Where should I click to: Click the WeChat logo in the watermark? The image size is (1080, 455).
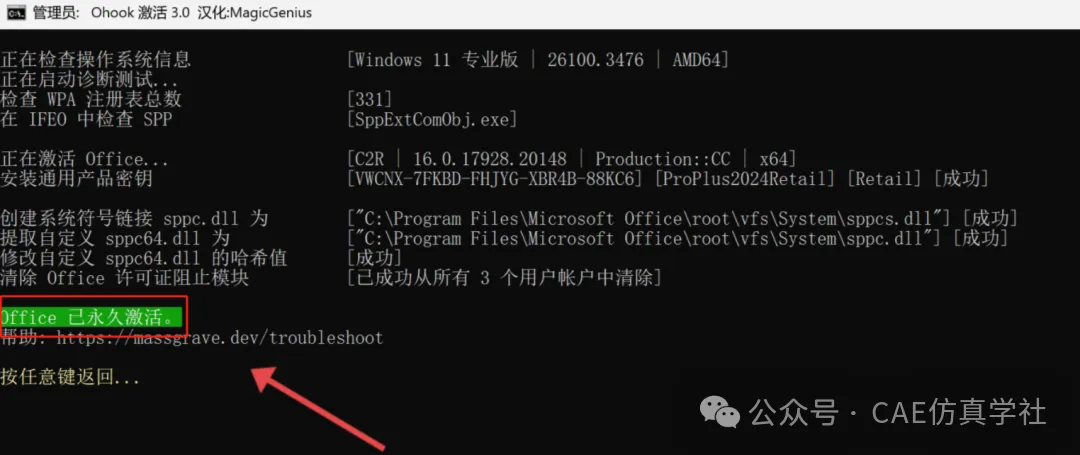tap(724, 410)
